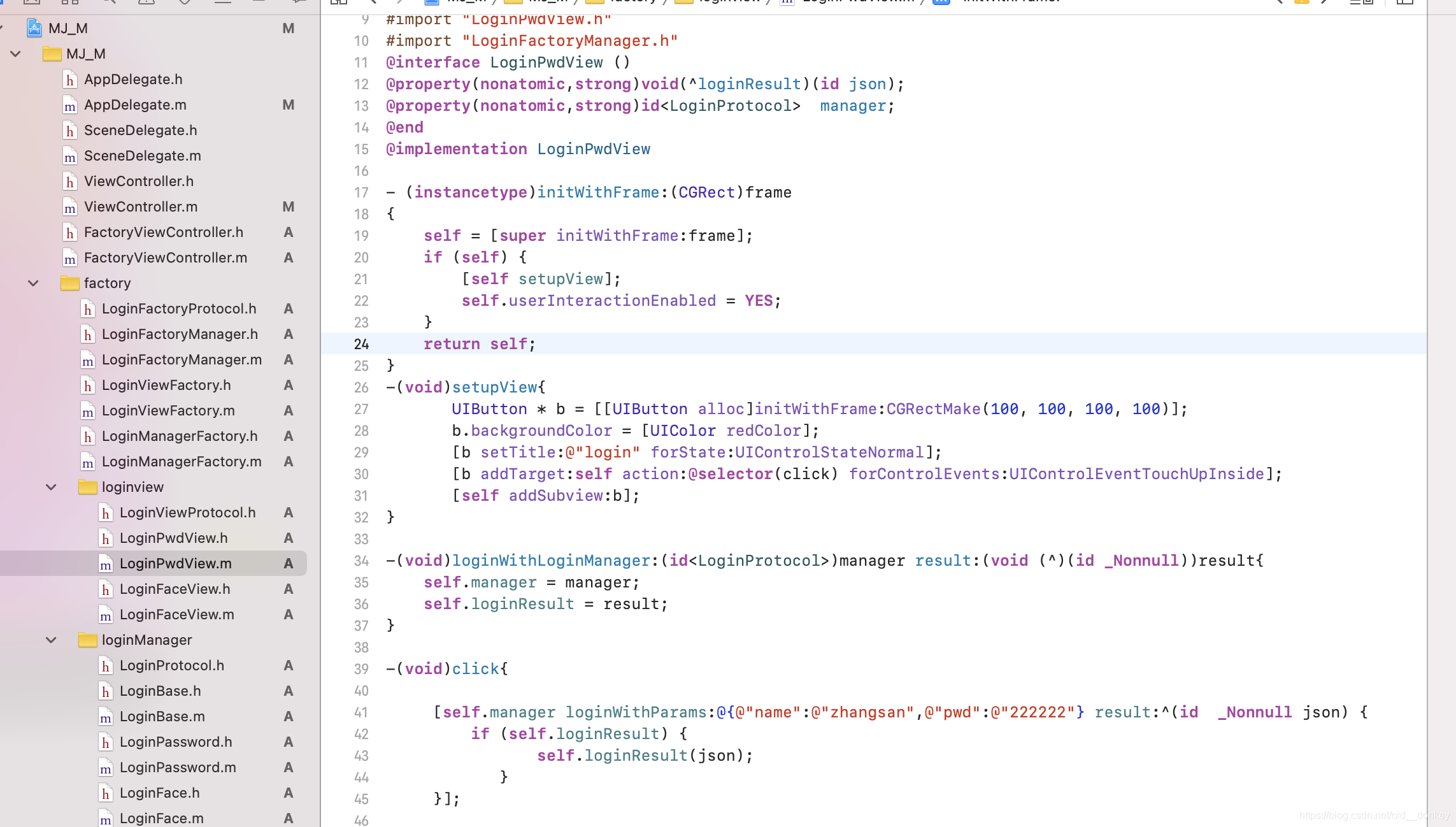1456x827 pixels.
Task: Click the MJ_M Xcode project icon
Action: pos(34,28)
